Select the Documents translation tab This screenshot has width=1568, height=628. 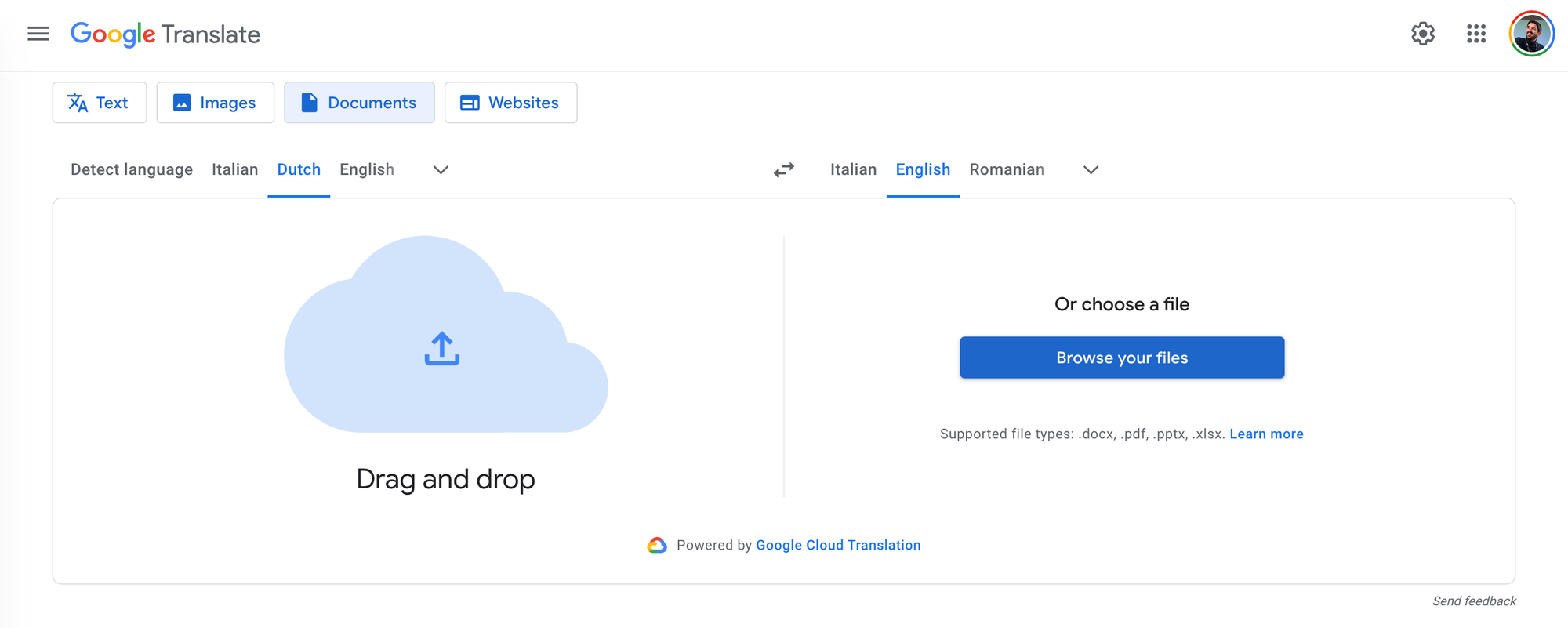point(359,103)
